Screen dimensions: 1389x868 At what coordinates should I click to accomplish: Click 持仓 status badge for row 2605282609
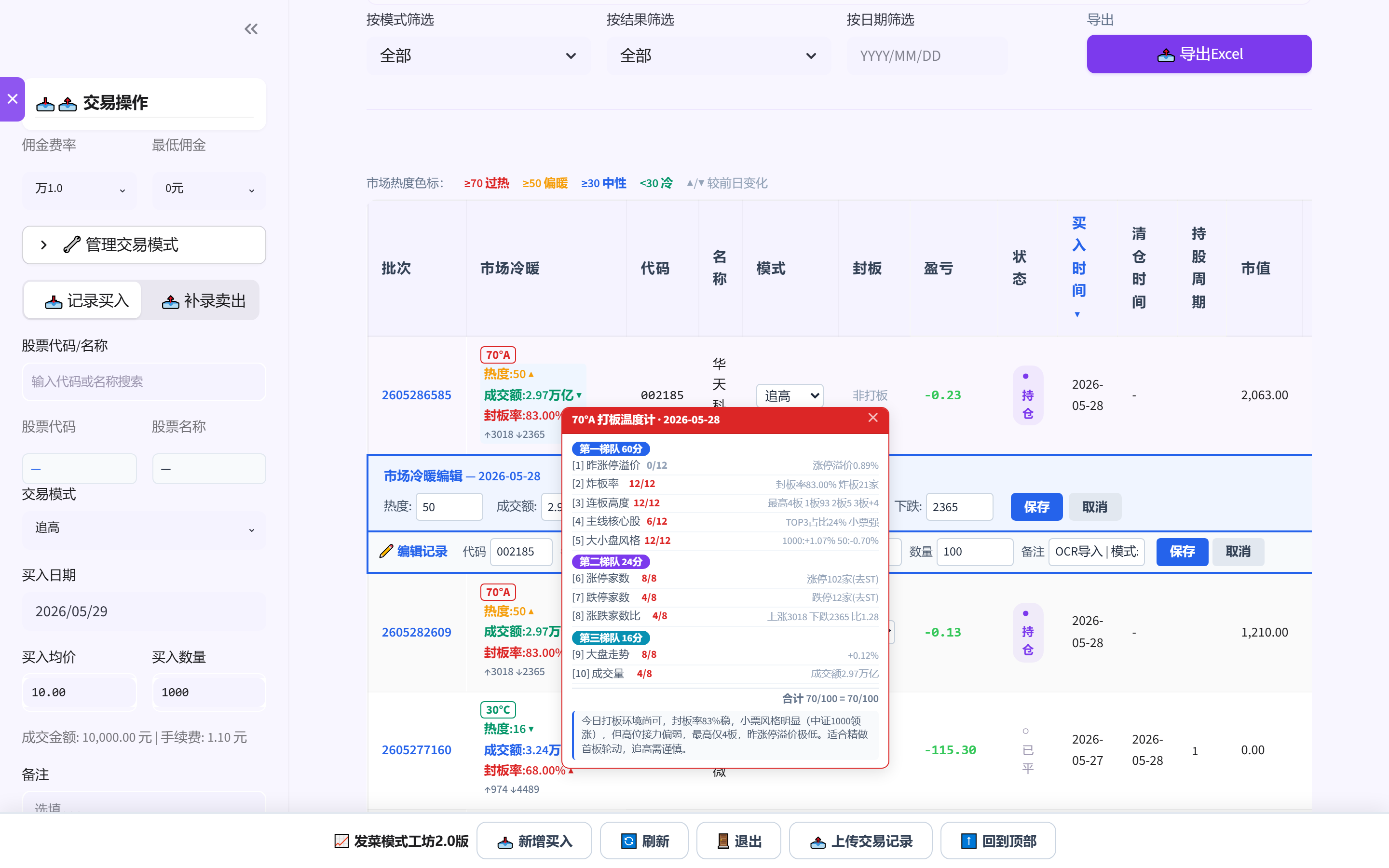coord(1027,632)
